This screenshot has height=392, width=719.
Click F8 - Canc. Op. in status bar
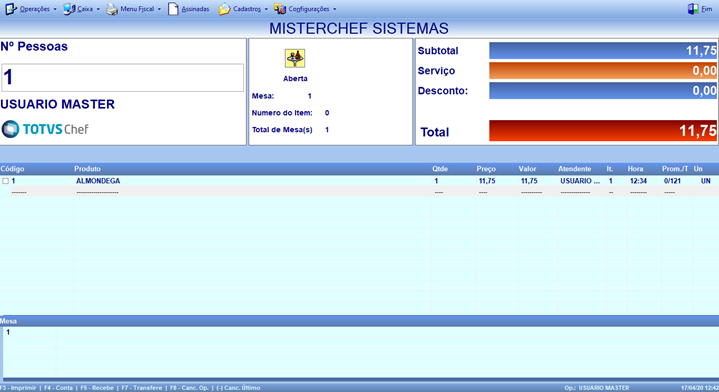(x=189, y=388)
